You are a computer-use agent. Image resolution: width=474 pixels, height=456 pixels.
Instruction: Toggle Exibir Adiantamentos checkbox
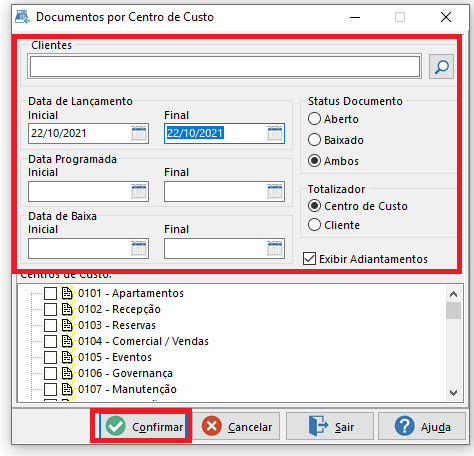309,259
